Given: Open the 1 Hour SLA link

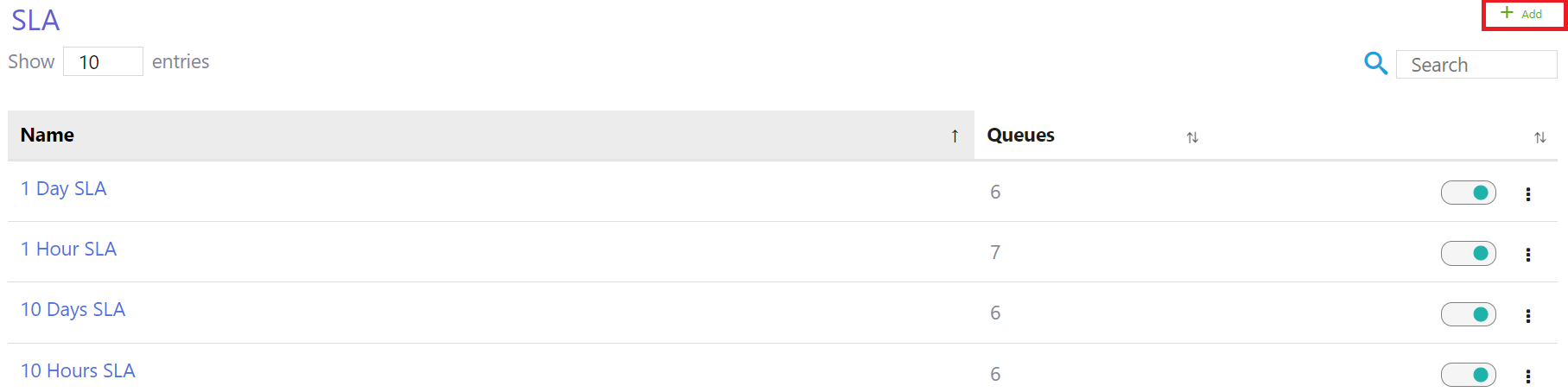Looking at the screenshot, I should pos(69,250).
